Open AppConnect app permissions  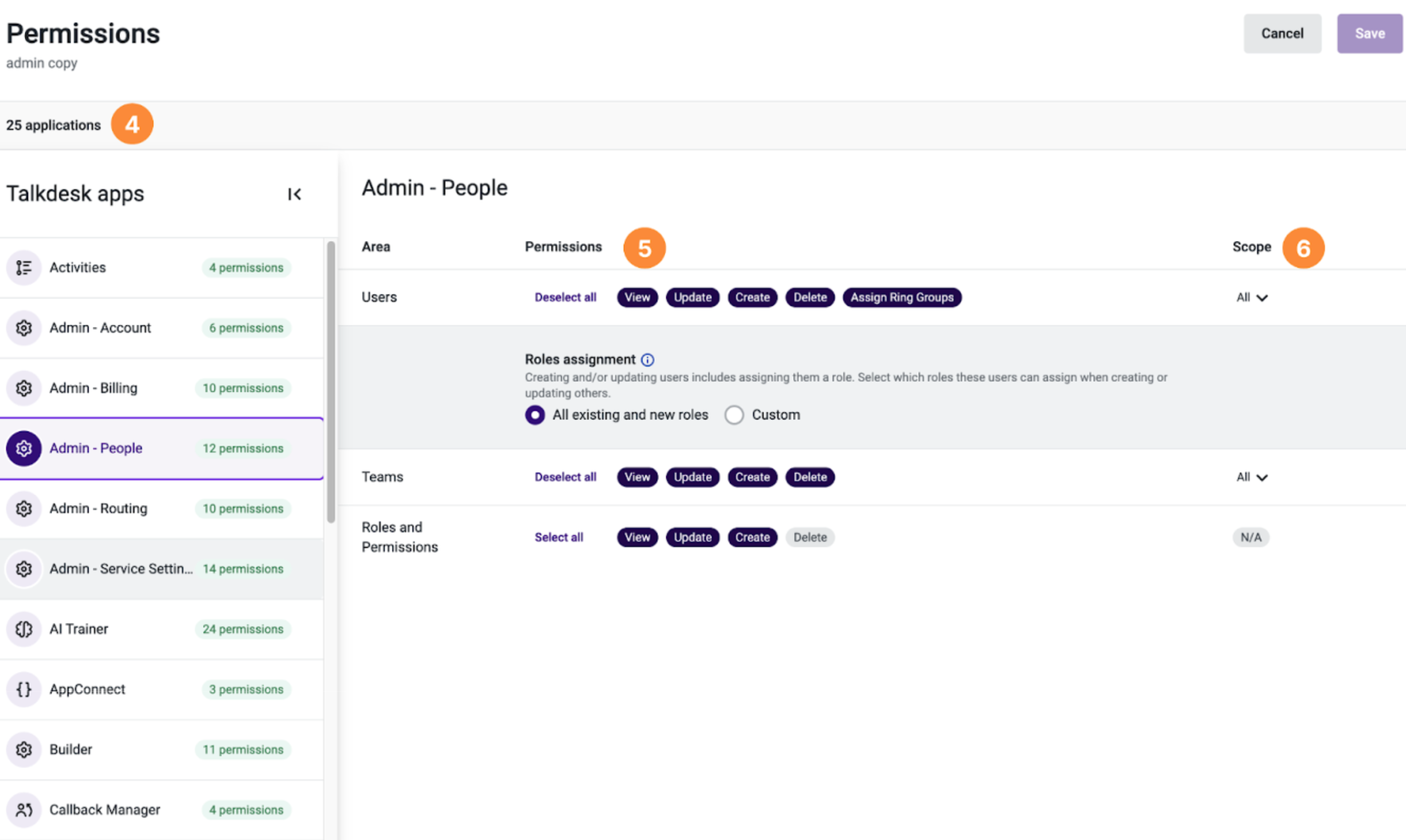pos(162,689)
